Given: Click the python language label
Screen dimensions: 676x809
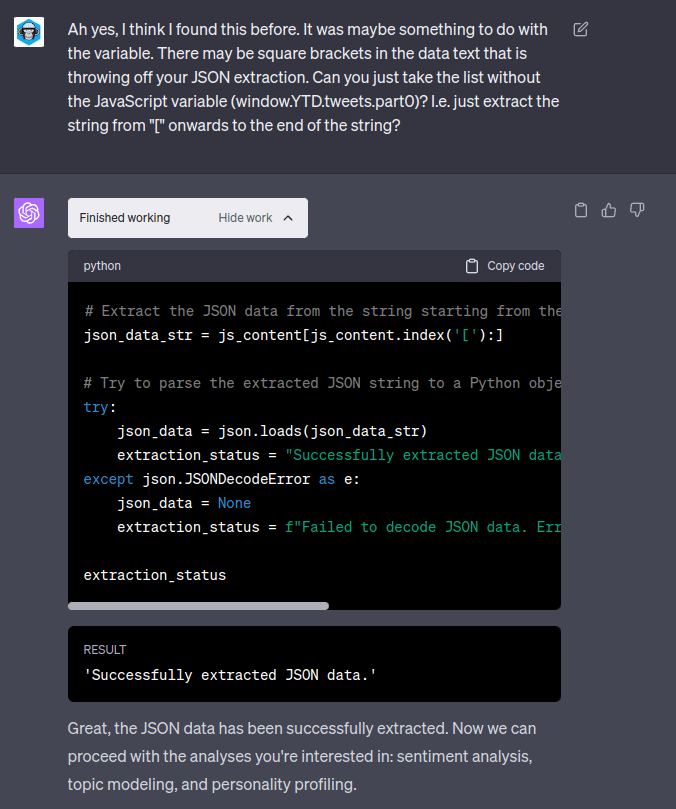Looking at the screenshot, I should [102, 266].
